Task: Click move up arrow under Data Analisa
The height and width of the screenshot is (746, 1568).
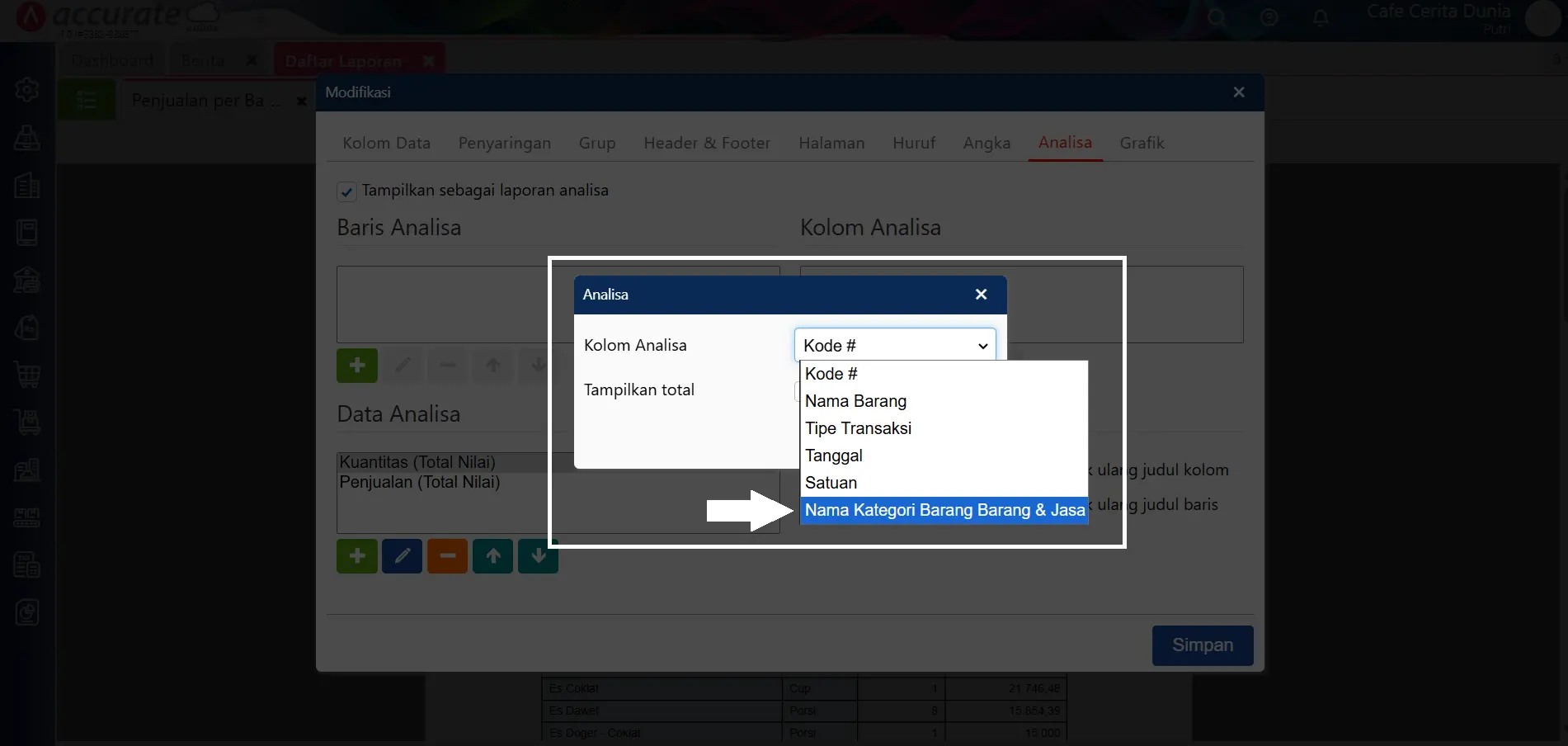Action: (492, 556)
